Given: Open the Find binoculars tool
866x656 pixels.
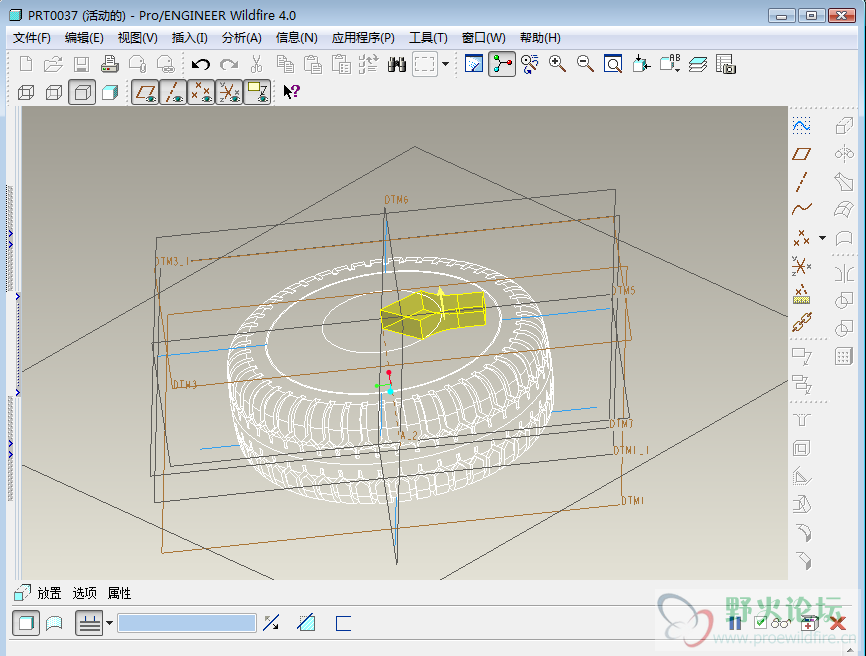Looking at the screenshot, I should (x=397, y=65).
